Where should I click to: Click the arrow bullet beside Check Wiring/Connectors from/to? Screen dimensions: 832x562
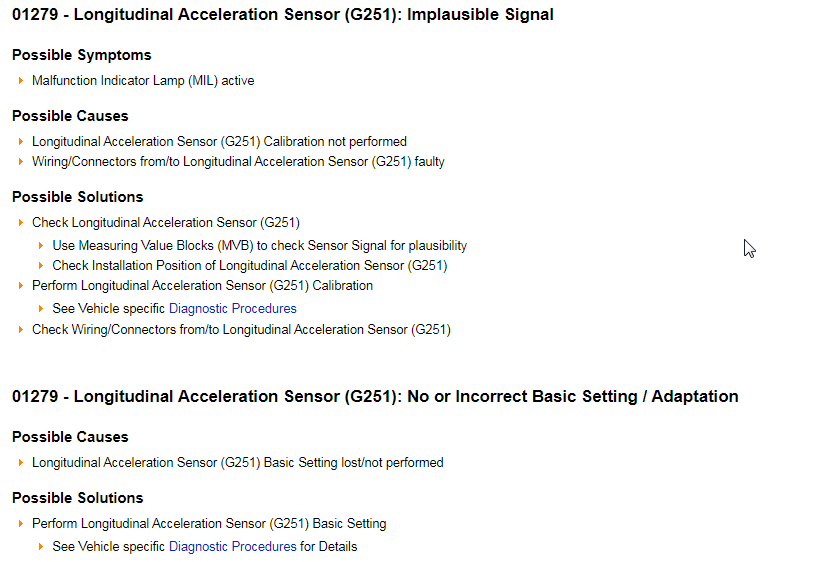[21, 330]
